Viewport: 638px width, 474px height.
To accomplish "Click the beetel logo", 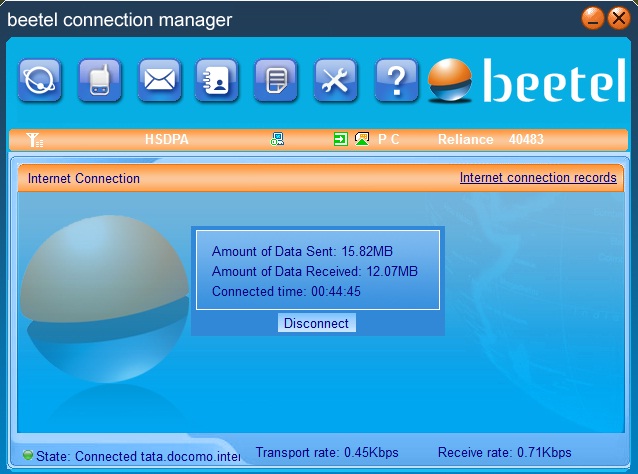I will point(527,80).
